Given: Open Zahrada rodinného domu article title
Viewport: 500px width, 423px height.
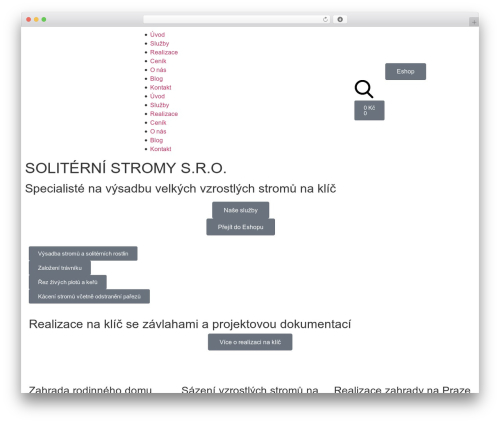Looking at the screenshot, I should [x=90, y=389].
